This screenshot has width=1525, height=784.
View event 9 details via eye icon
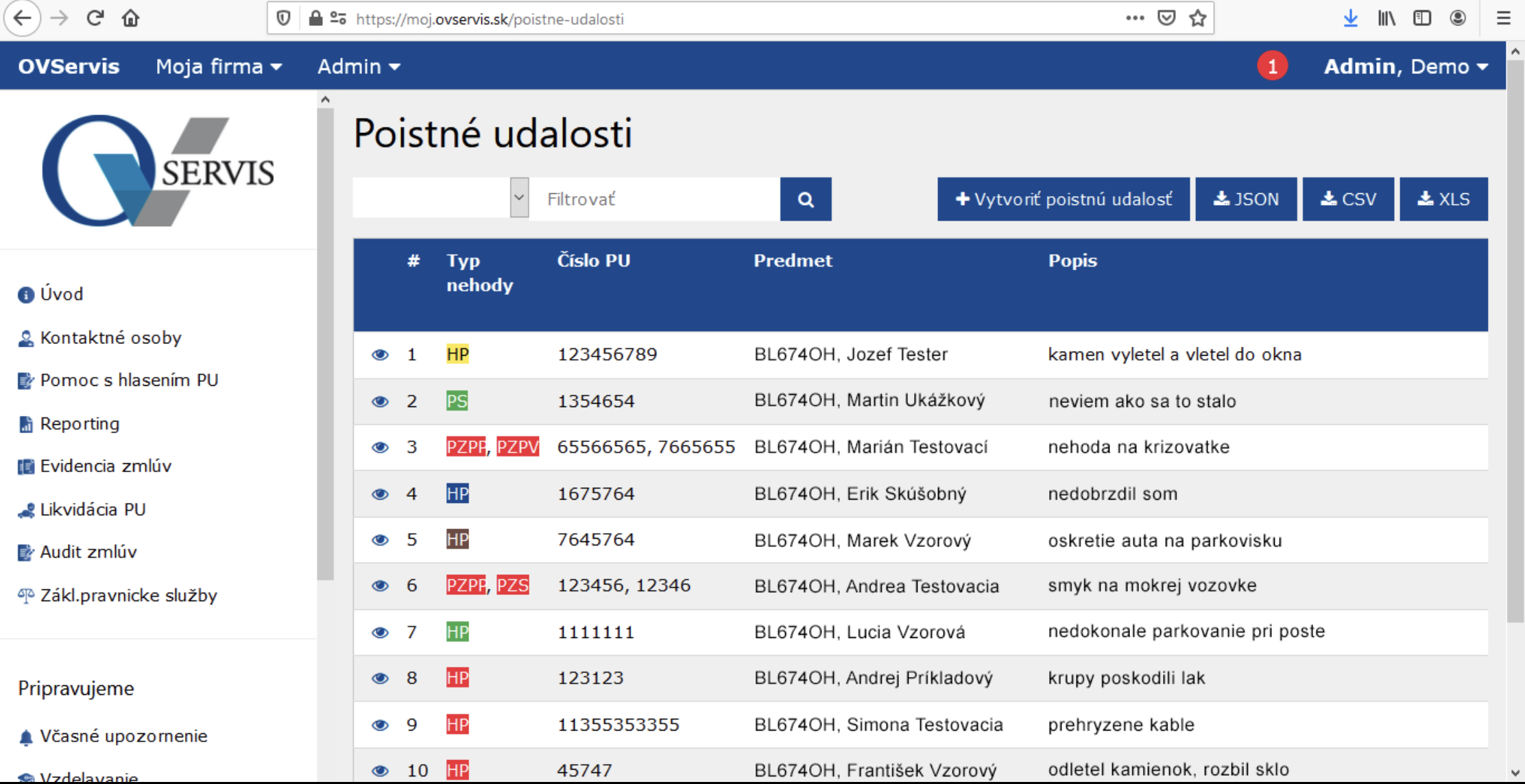(380, 725)
